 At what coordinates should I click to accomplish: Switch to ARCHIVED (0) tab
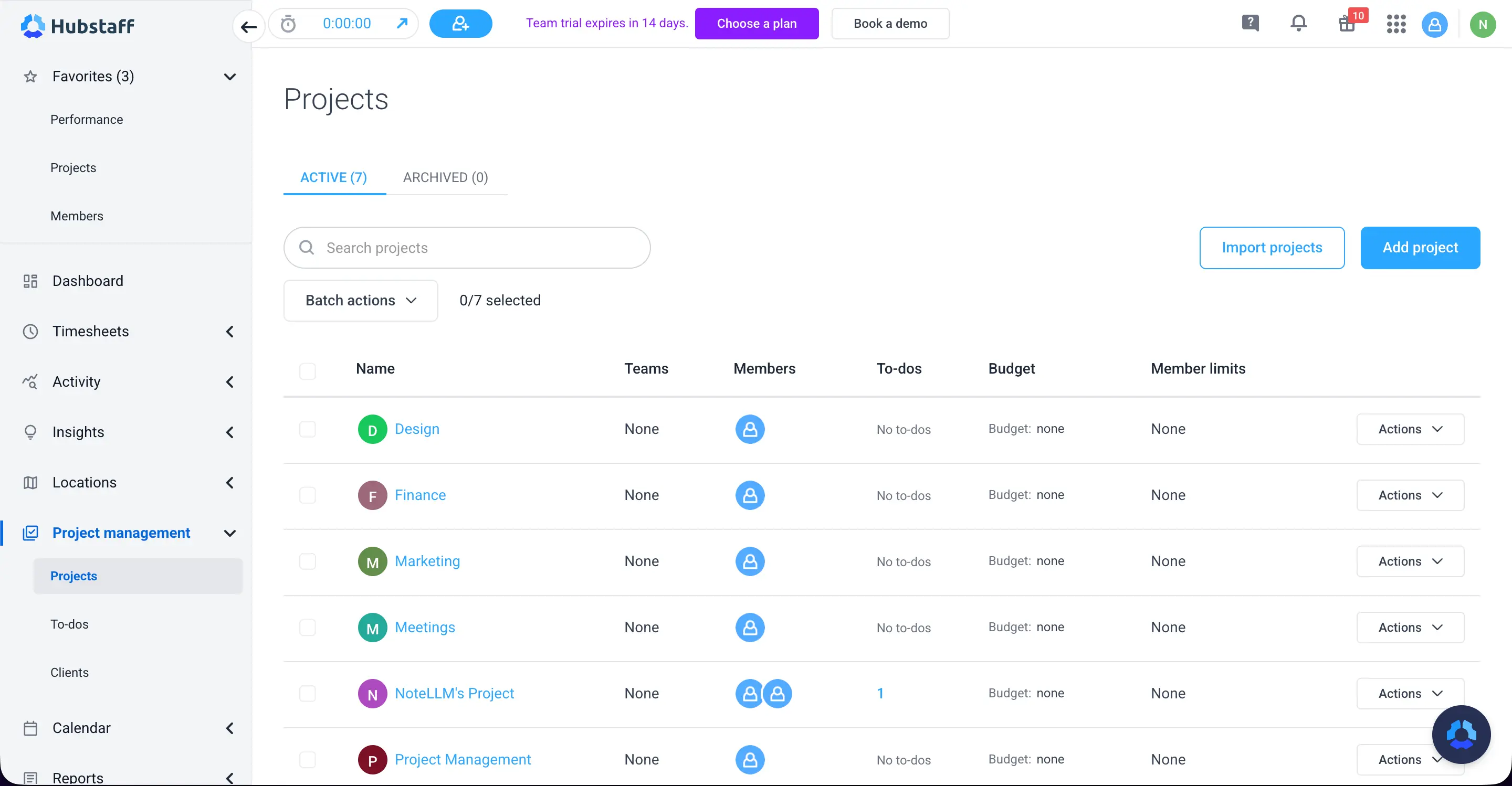coord(446,177)
